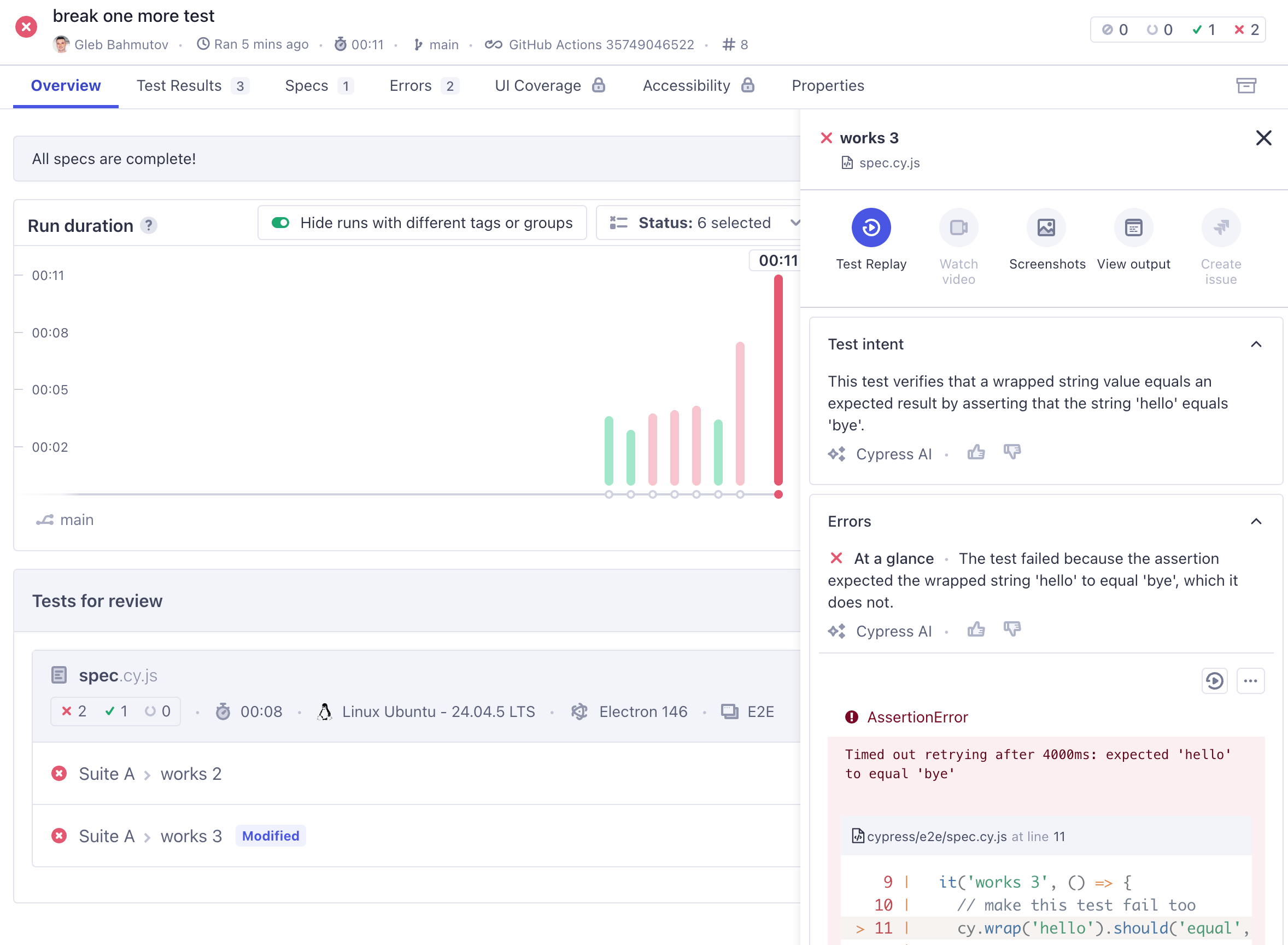Open the UI Coverage tab
The image size is (1288, 945).
pyautogui.click(x=550, y=86)
